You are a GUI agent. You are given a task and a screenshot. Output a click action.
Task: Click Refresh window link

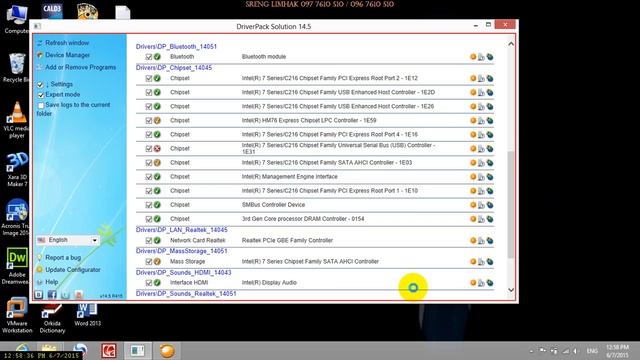tap(67, 43)
